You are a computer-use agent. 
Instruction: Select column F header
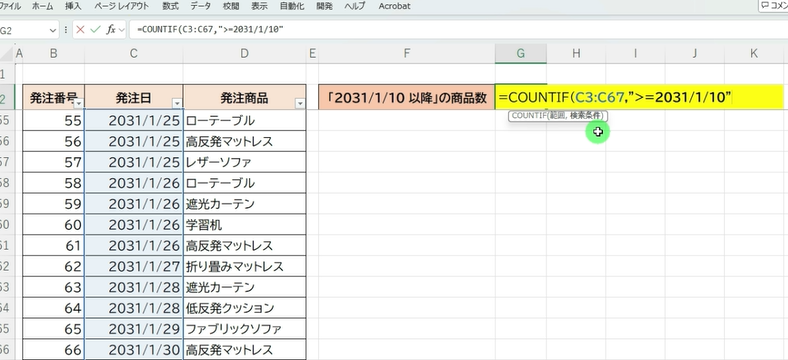pos(407,53)
